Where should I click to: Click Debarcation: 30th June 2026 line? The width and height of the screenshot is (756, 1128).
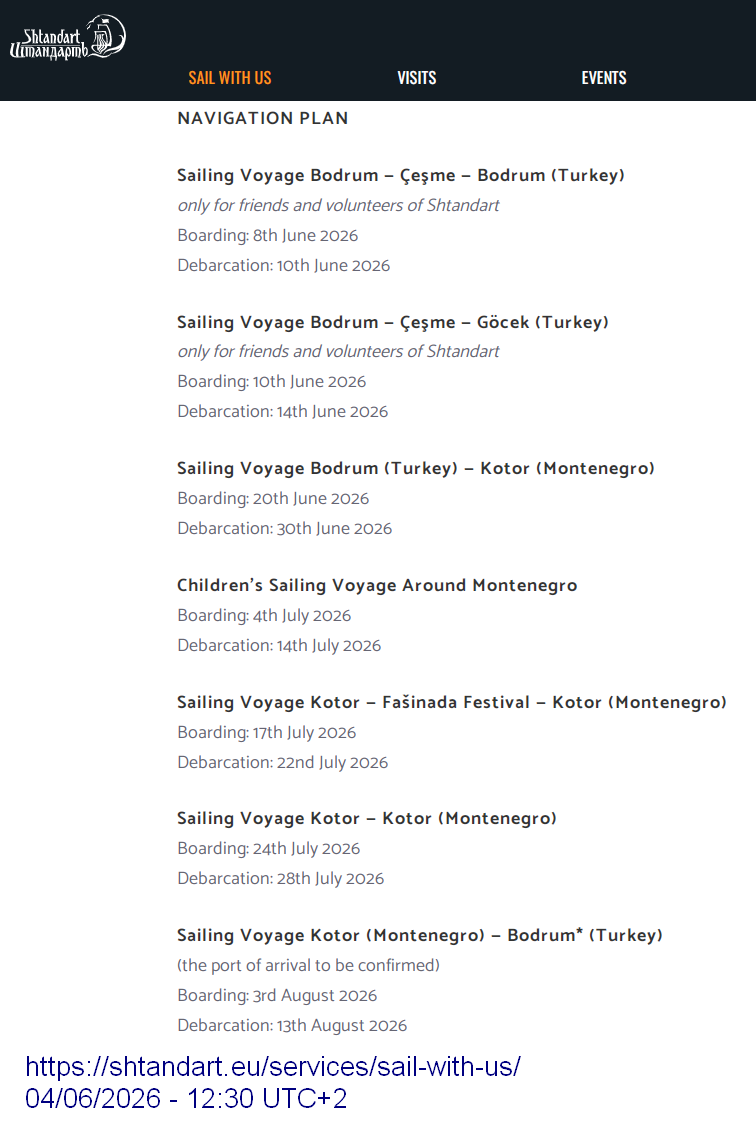(x=285, y=528)
